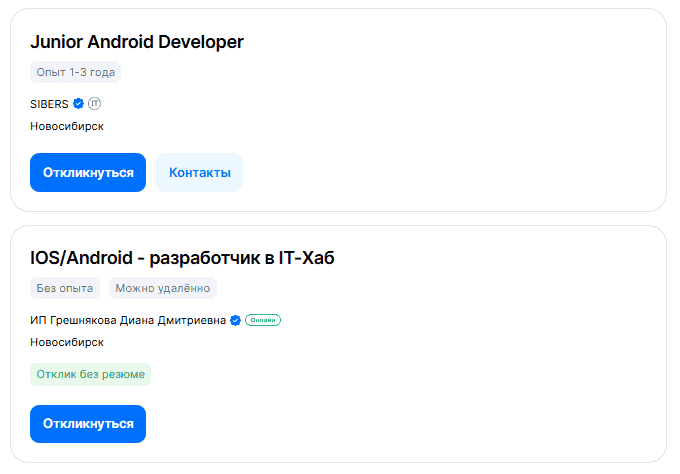This screenshot has width=680, height=474.
Task: Click the gap between the two vacancy cards
Action: (340, 219)
